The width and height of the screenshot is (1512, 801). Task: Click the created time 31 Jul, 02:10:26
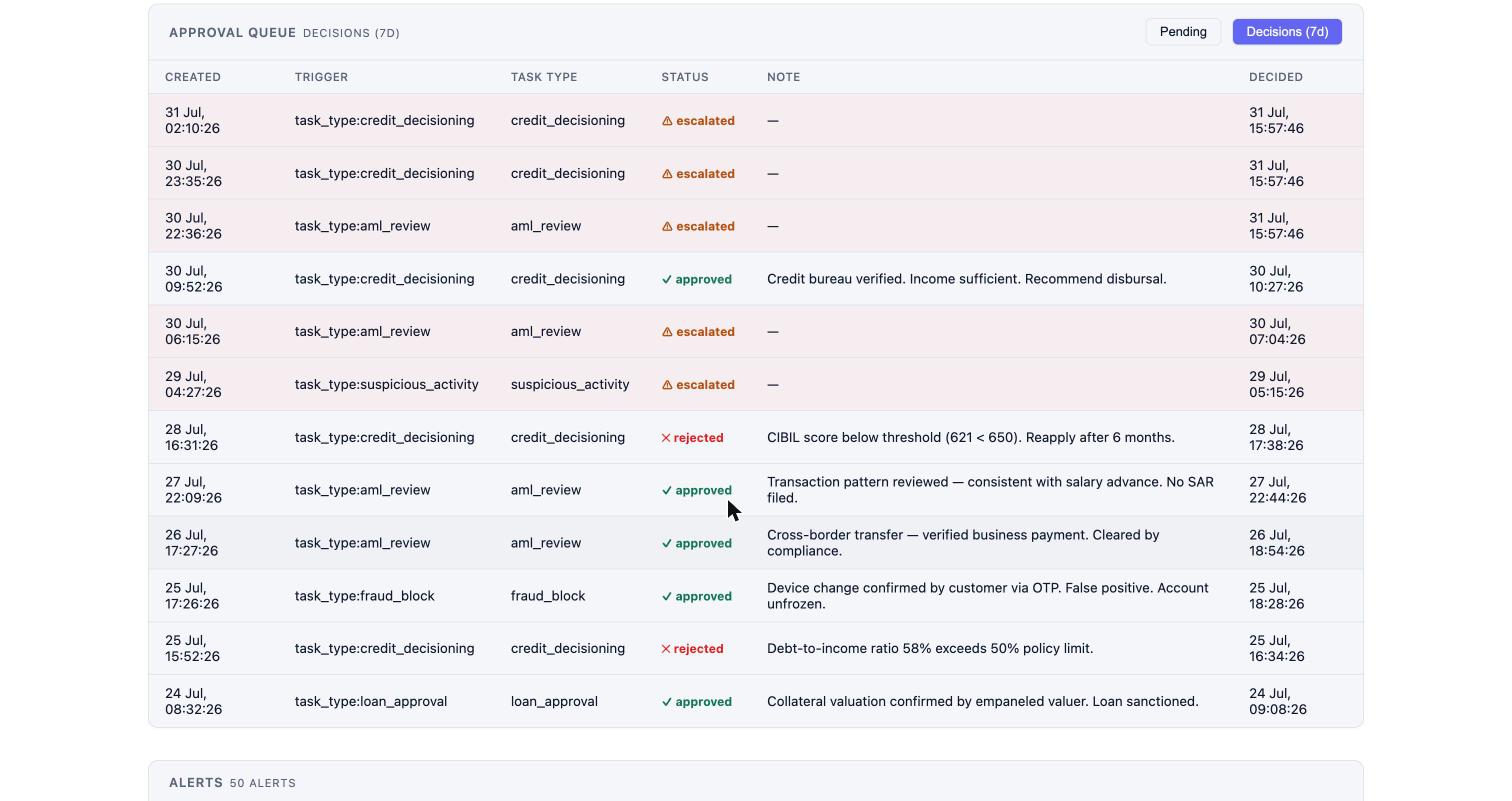(x=193, y=121)
